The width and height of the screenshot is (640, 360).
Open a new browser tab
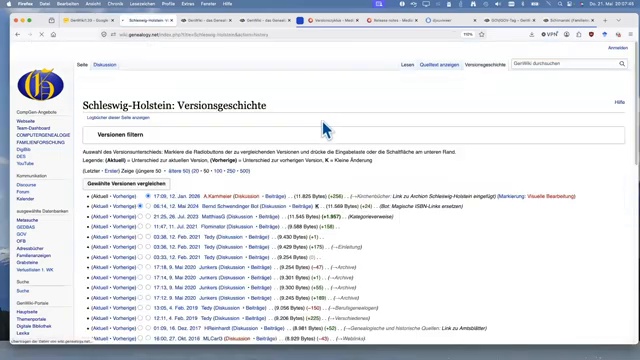(605, 20)
